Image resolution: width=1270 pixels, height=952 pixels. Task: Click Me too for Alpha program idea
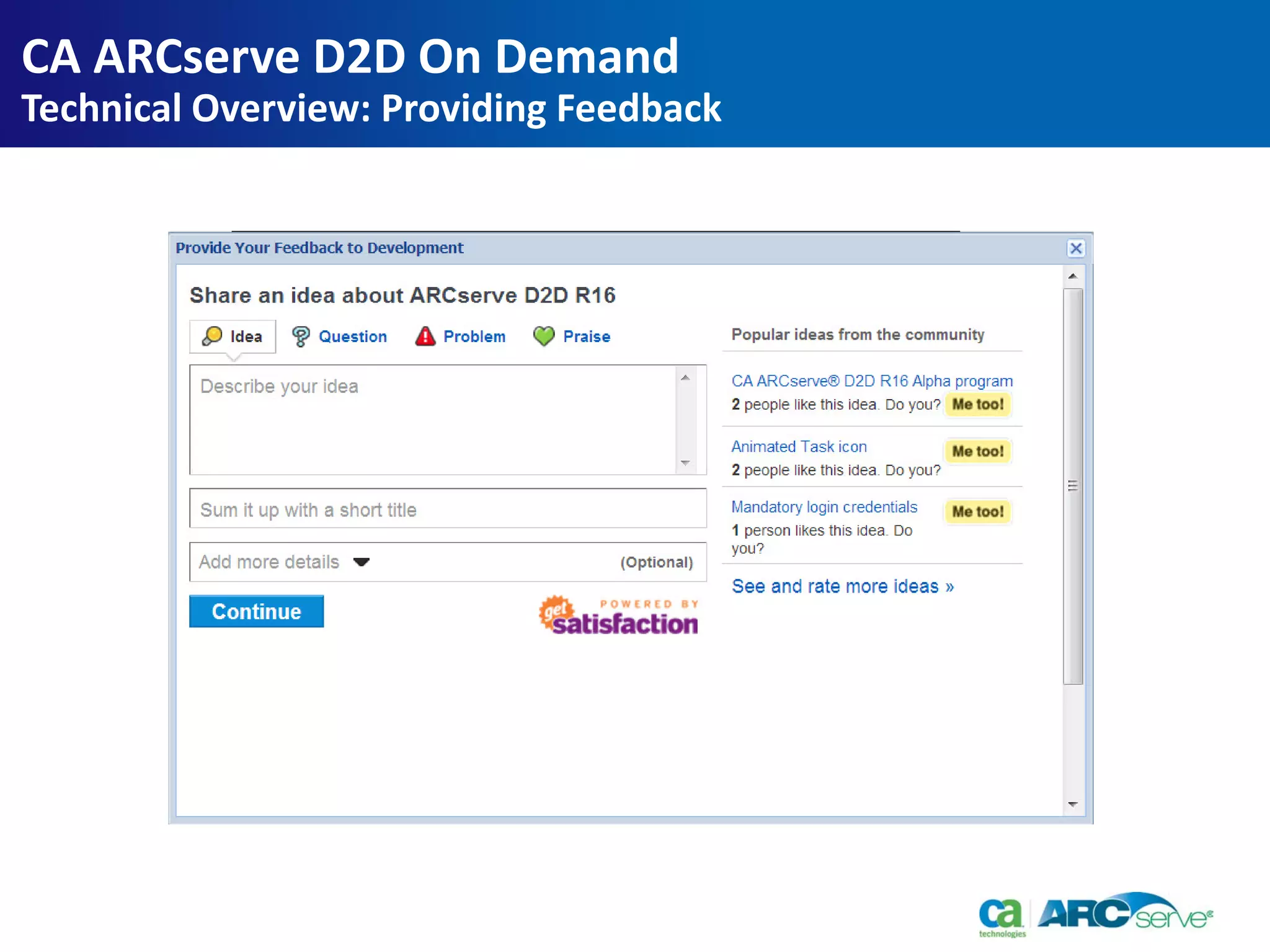tap(978, 405)
